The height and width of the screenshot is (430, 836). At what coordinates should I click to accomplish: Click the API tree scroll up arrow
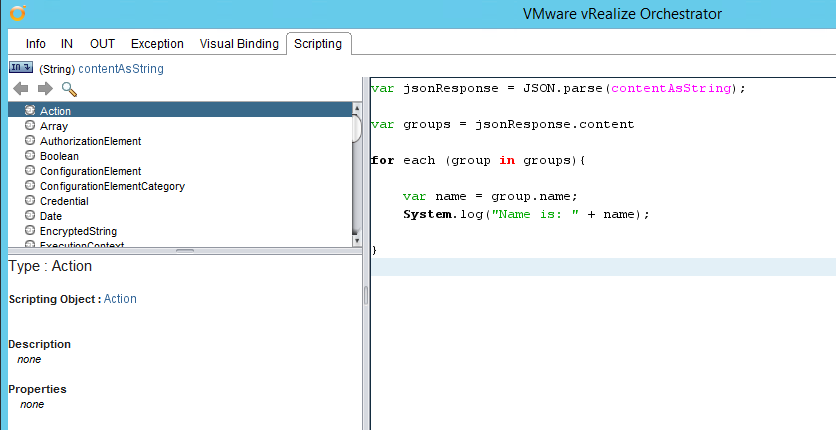357,108
